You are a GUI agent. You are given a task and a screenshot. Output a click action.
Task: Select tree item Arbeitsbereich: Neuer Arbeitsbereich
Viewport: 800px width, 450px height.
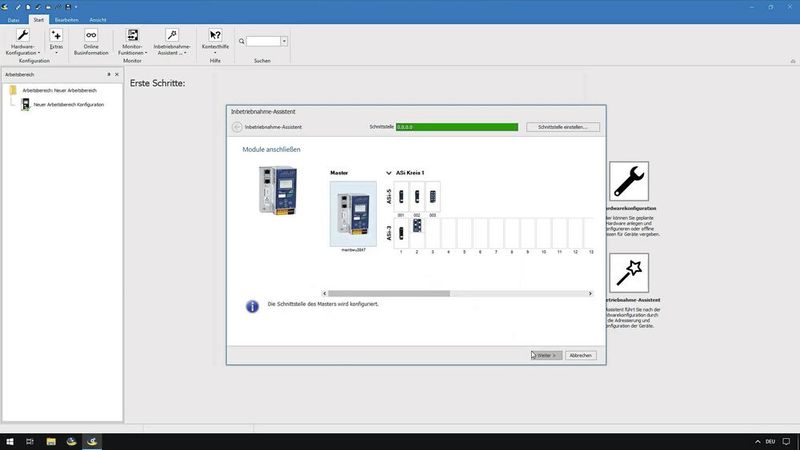coord(59,90)
